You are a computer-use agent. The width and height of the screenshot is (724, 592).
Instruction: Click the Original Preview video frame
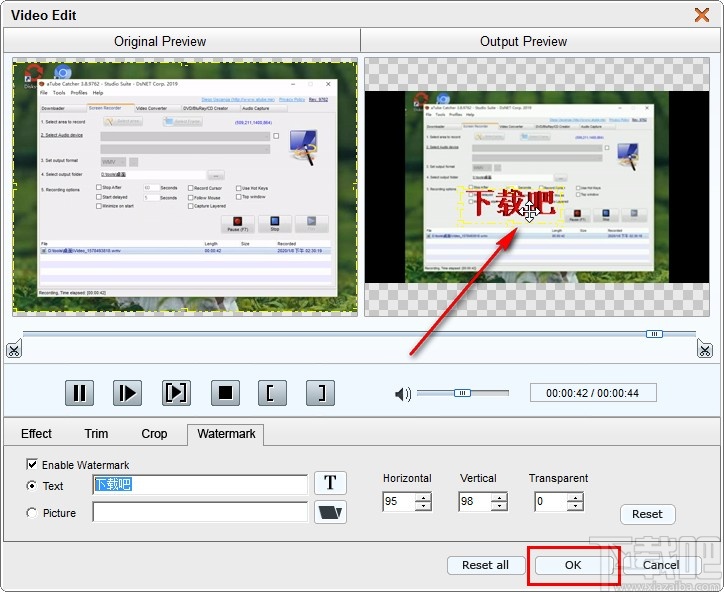click(185, 187)
